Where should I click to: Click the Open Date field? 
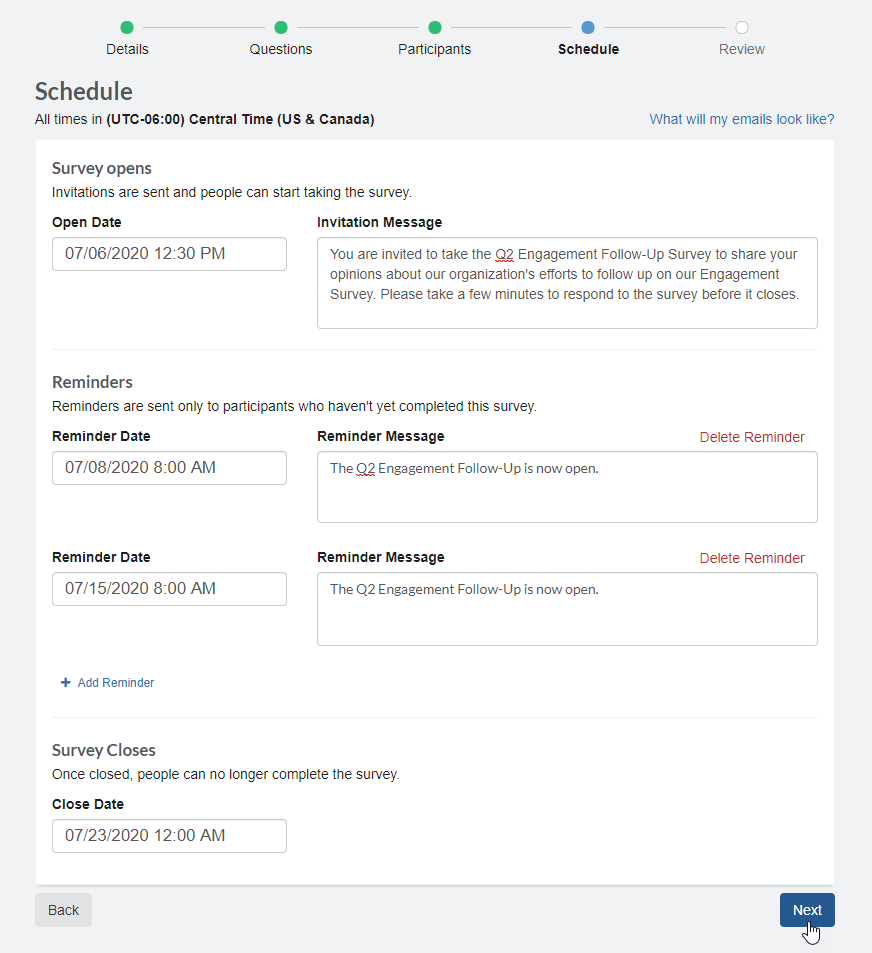click(169, 254)
